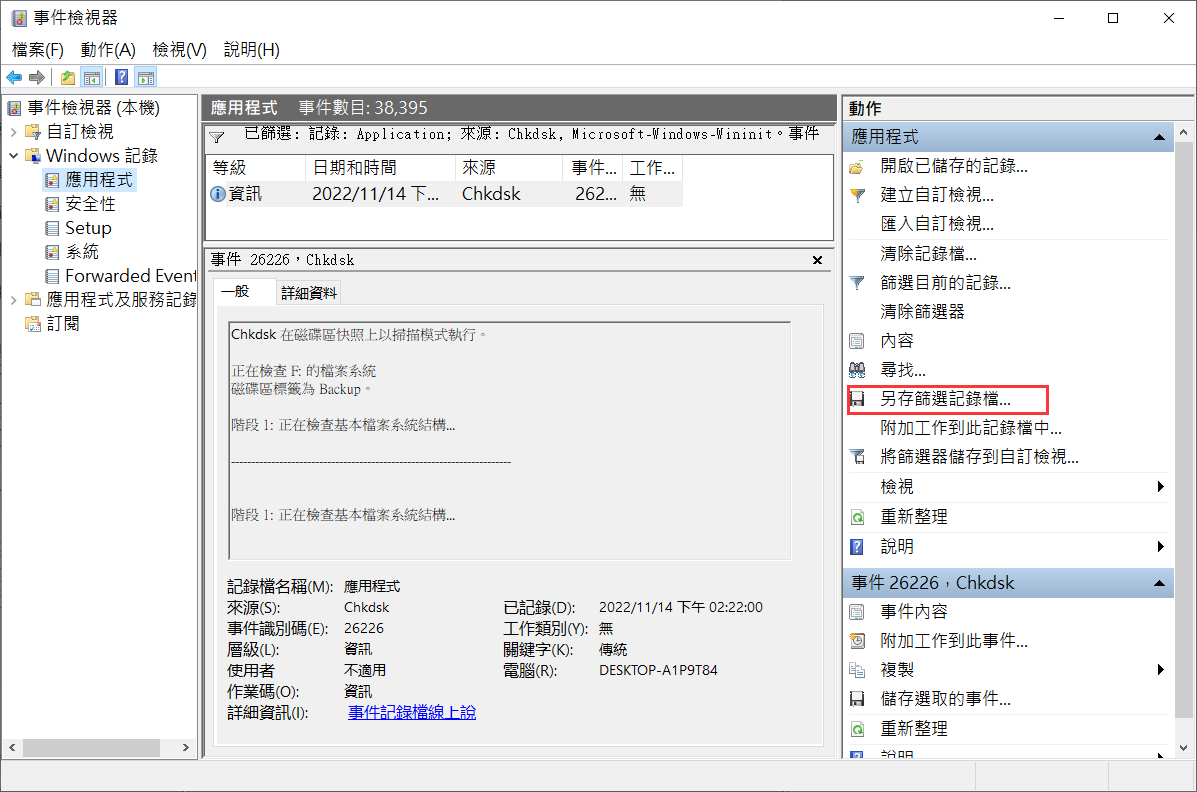
Task: Click actions pane scrollbar up arrow
Action: tap(1183, 133)
